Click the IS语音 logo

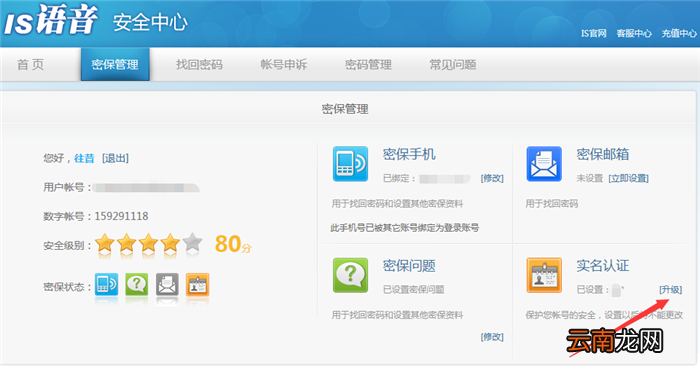click(50, 20)
